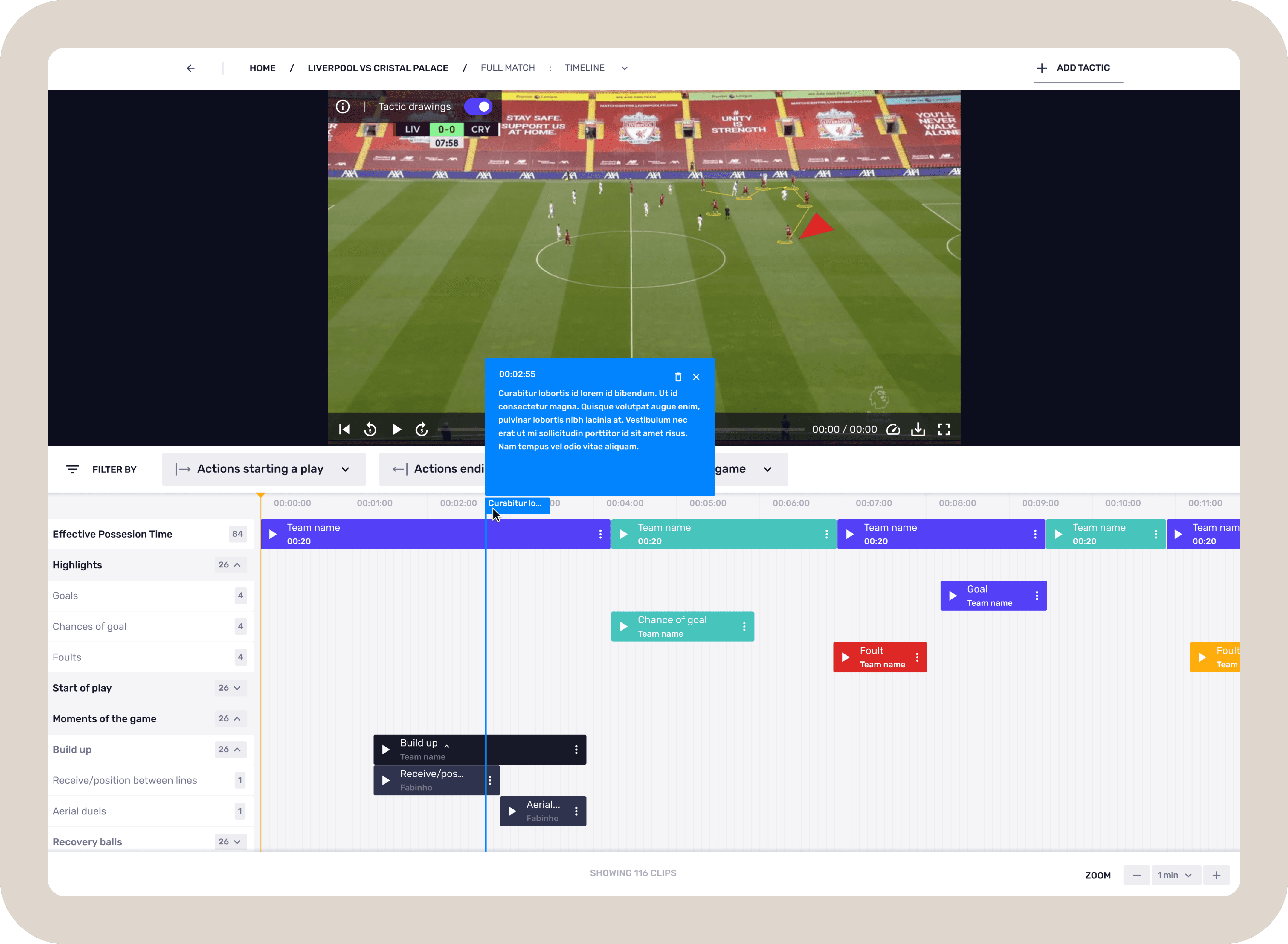Image resolution: width=1288 pixels, height=944 pixels.
Task: Seek on the video progress bar
Action: [620, 429]
